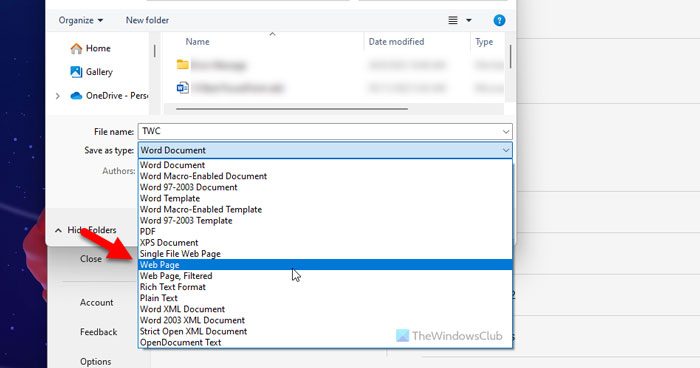Change view layout icon
Viewport: 700px width, 368px height.
[x=453, y=20]
